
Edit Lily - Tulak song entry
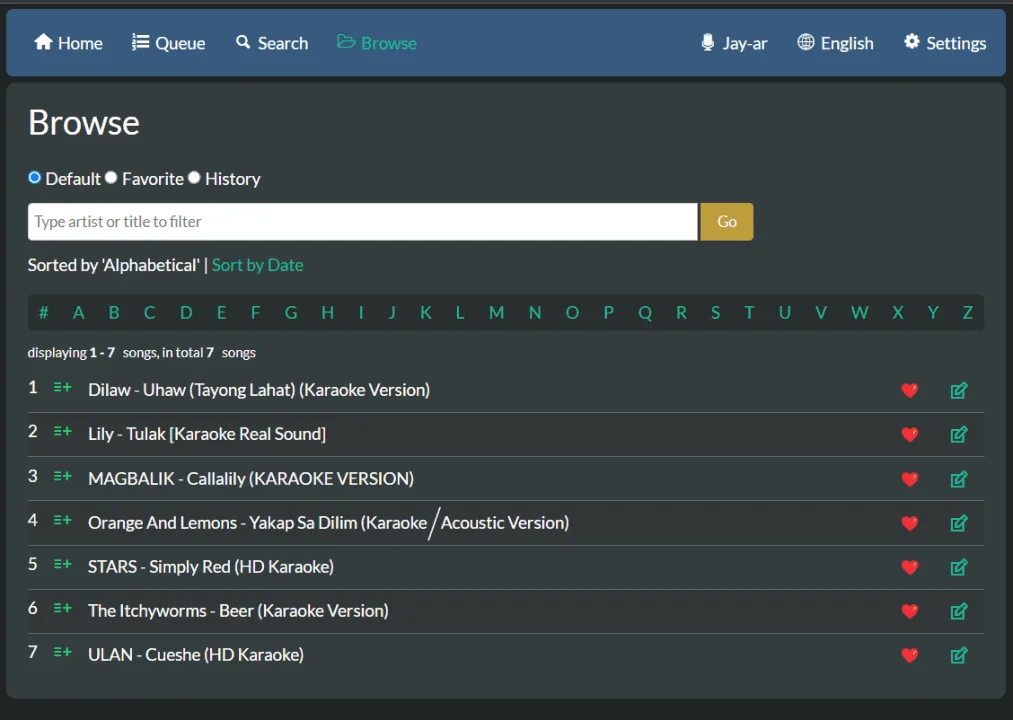tap(959, 434)
